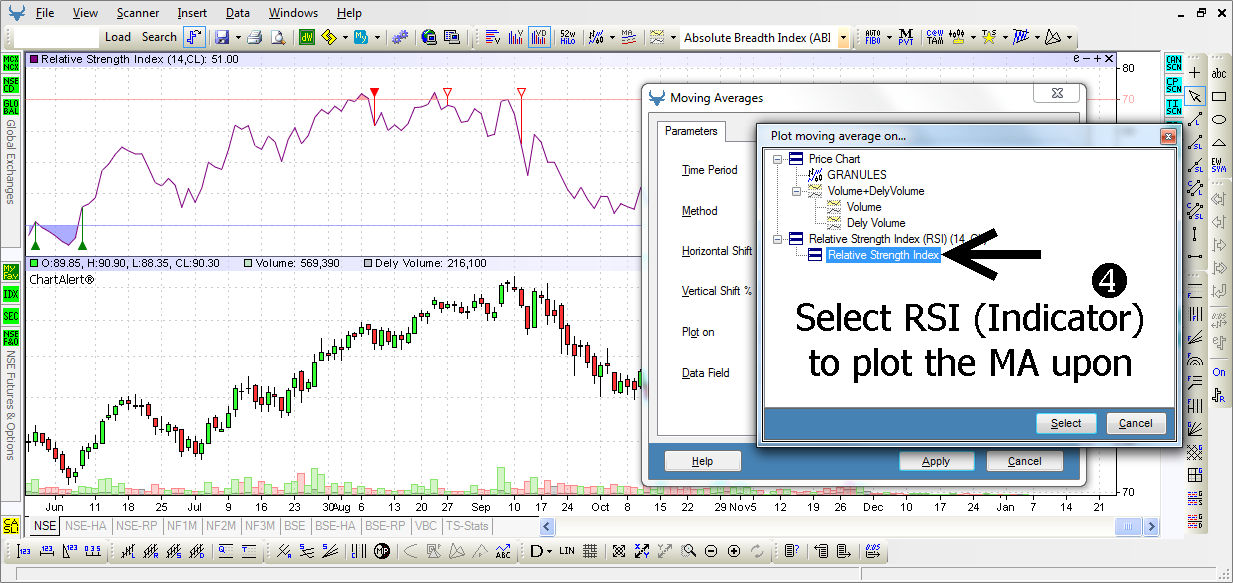Viewport: 1233px width, 583px height.
Task: Click the MP market profile icon
Action: click(x=381, y=551)
